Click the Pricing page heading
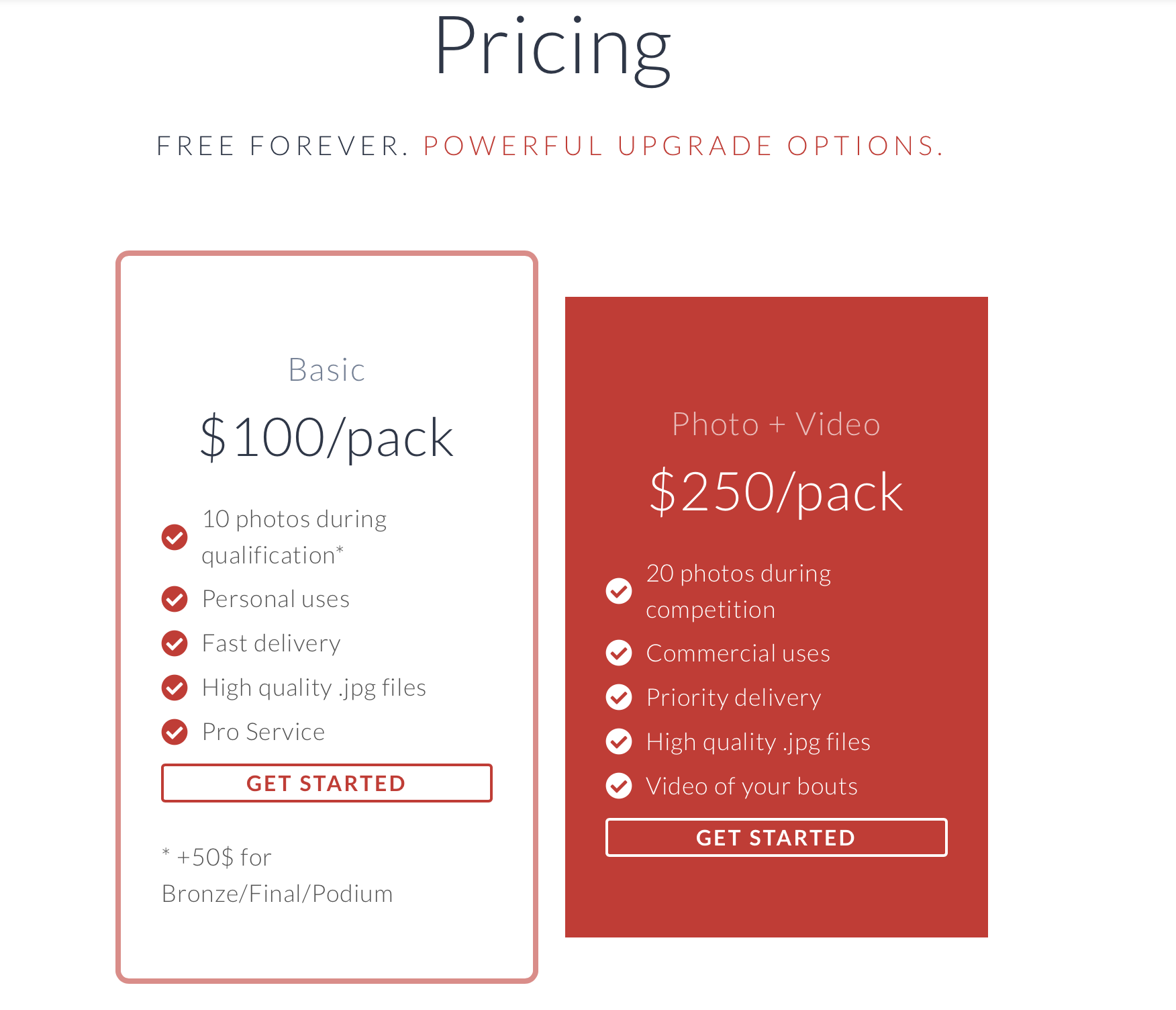 coord(552,48)
